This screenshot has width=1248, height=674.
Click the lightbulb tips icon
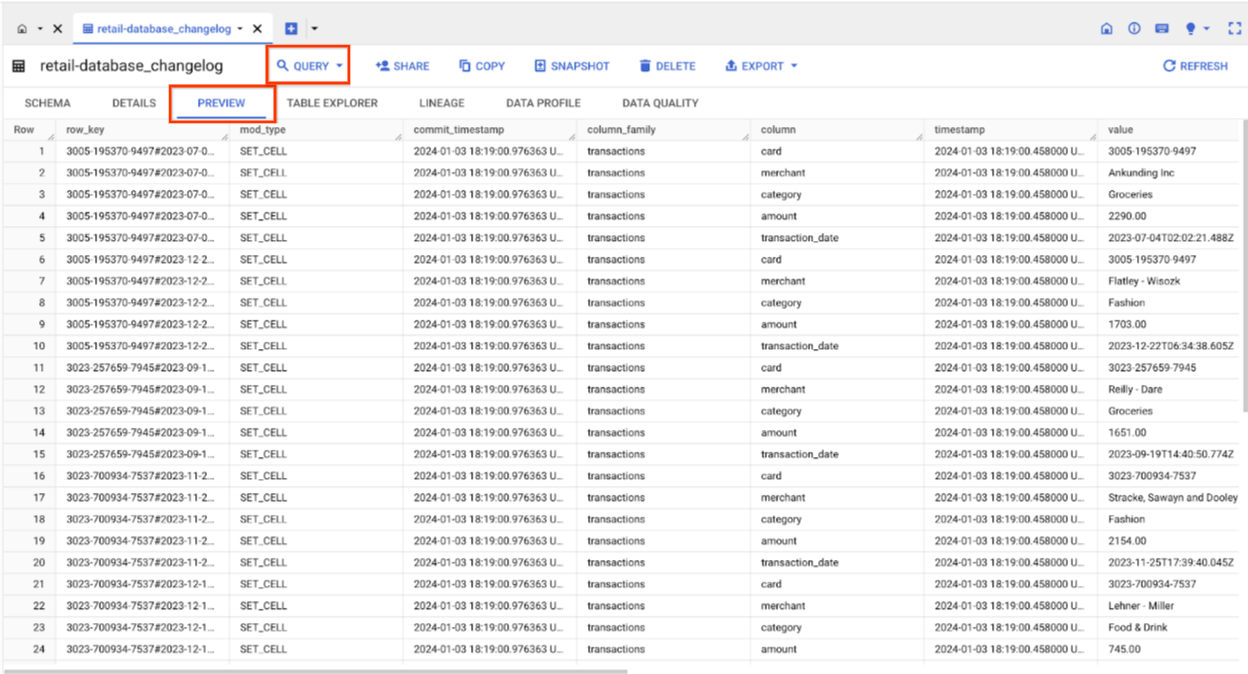1191,29
